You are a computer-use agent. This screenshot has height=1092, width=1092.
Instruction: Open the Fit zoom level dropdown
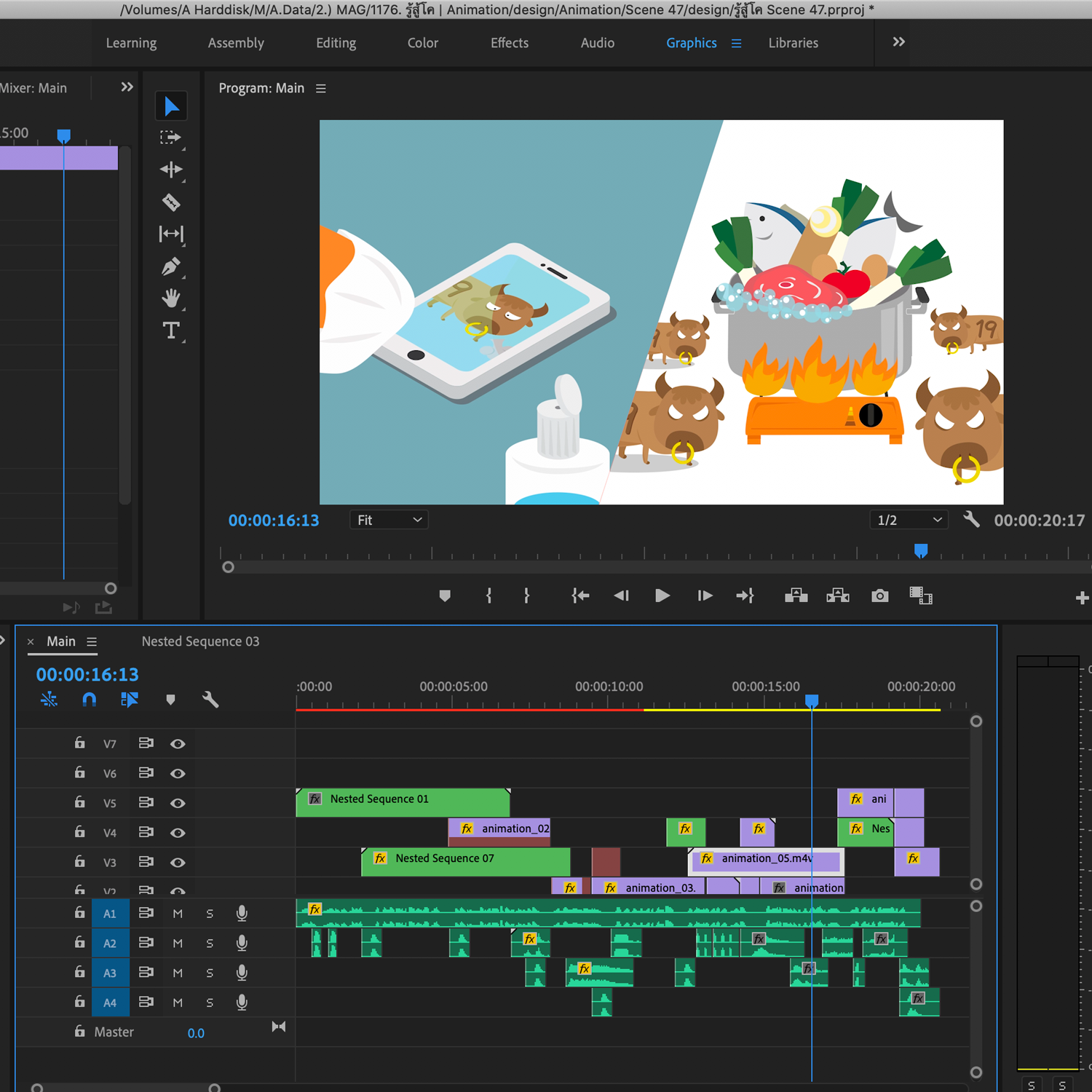[x=389, y=520]
